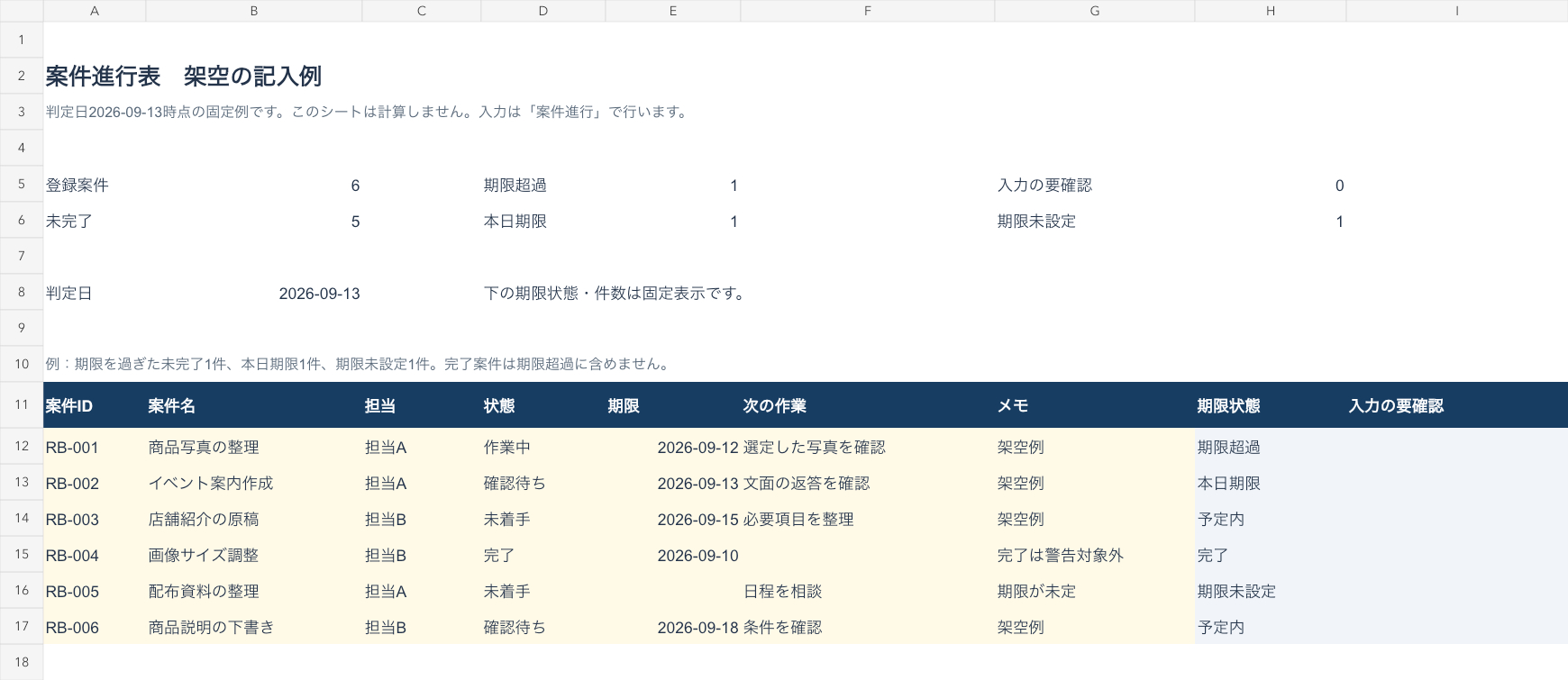Click the メモ header cell
1568x680 pixels.
(x=1095, y=405)
